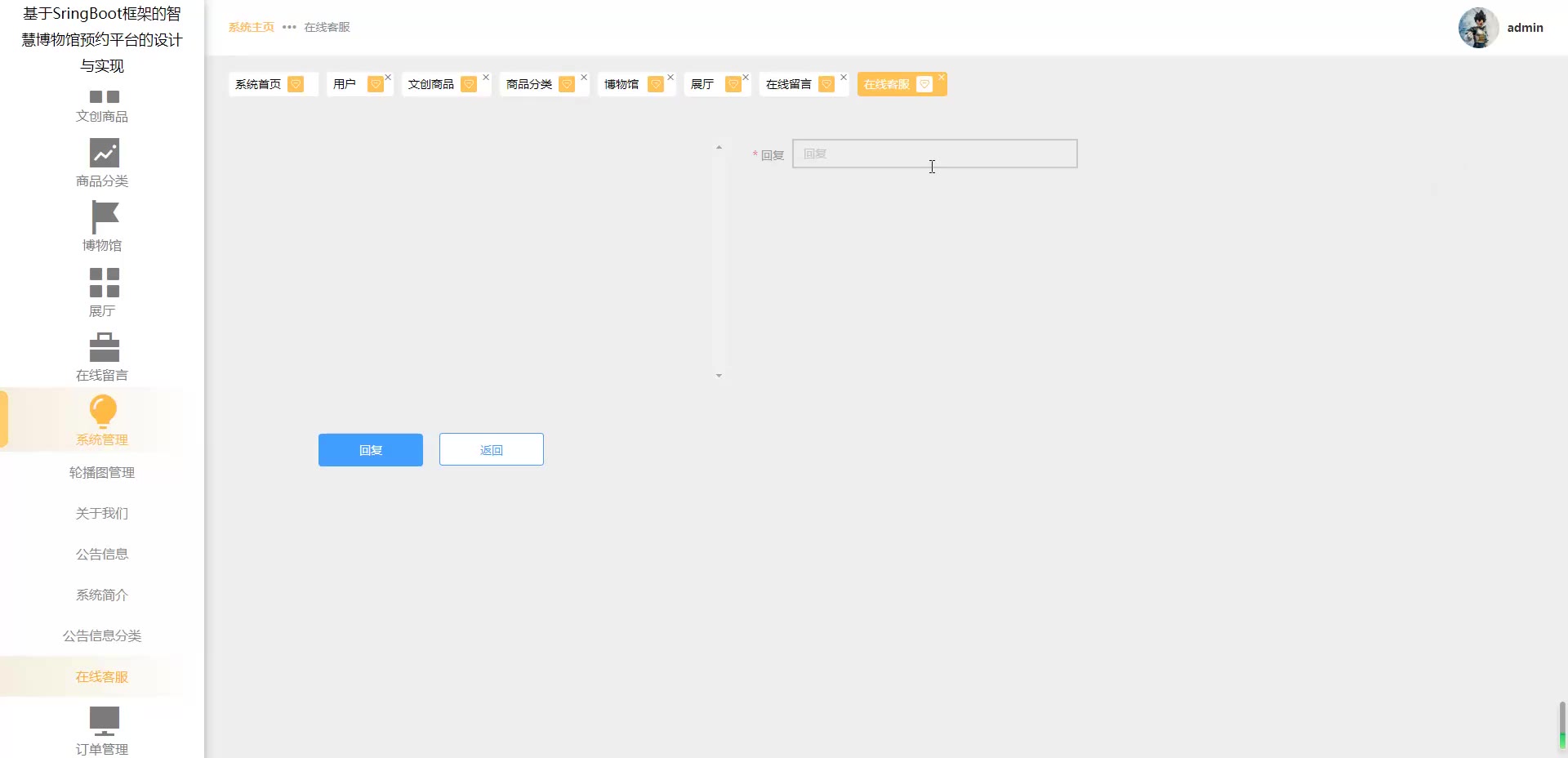Image resolution: width=1568 pixels, height=758 pixels.
Task: Click the chat panel scroll-up arrow
Action: (x=719, y=147)
